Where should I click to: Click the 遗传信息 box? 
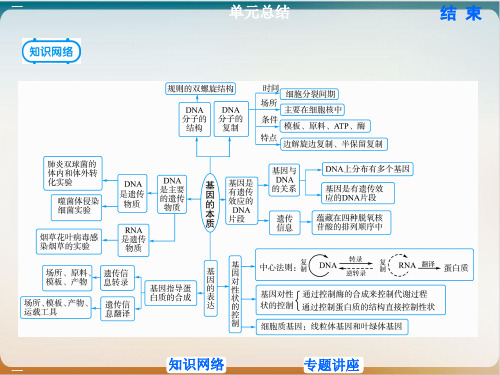pyautogui.click(x=285, y=223)
